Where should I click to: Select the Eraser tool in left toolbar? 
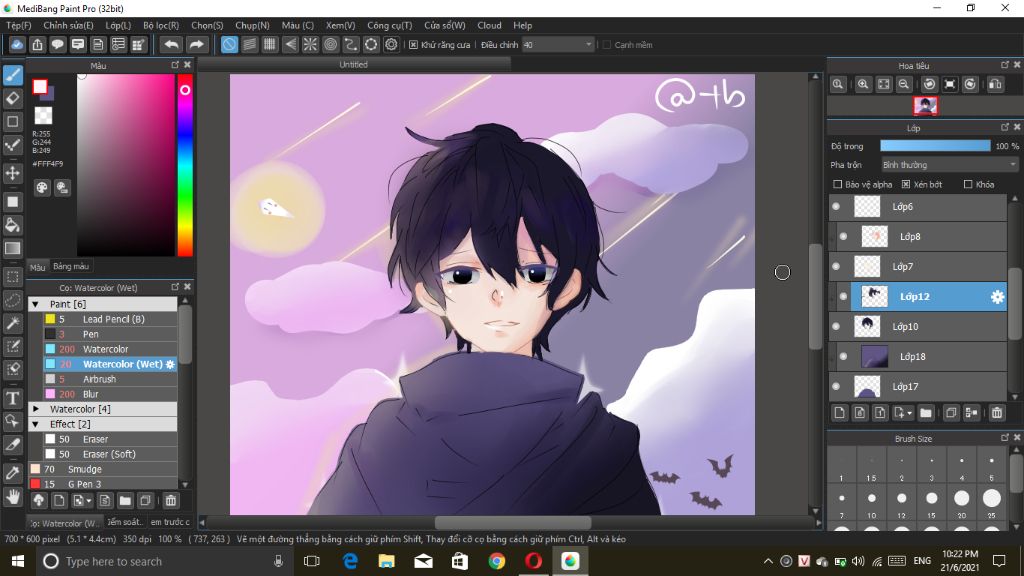click(12, 99)
